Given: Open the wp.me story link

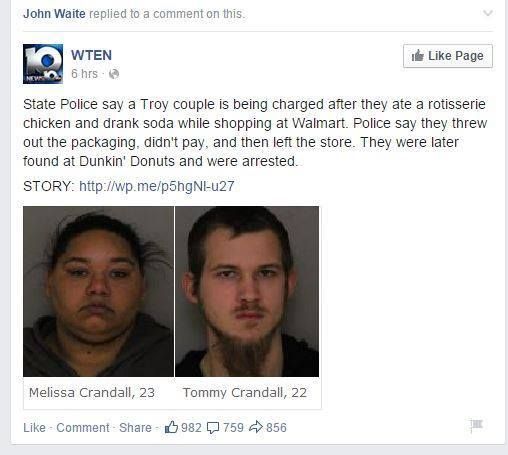Looking at the screenshot, I should click(x=157, y=186).
